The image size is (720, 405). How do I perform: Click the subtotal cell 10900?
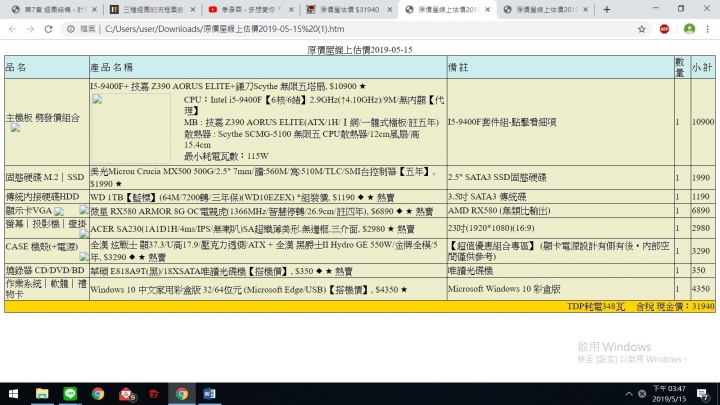703,122
